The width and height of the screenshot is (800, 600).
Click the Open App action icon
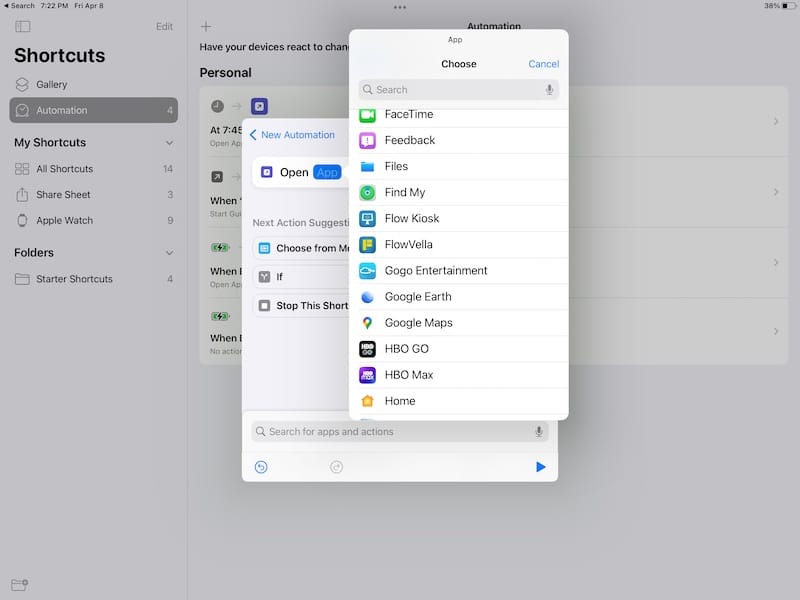click(x=266, y=172)
